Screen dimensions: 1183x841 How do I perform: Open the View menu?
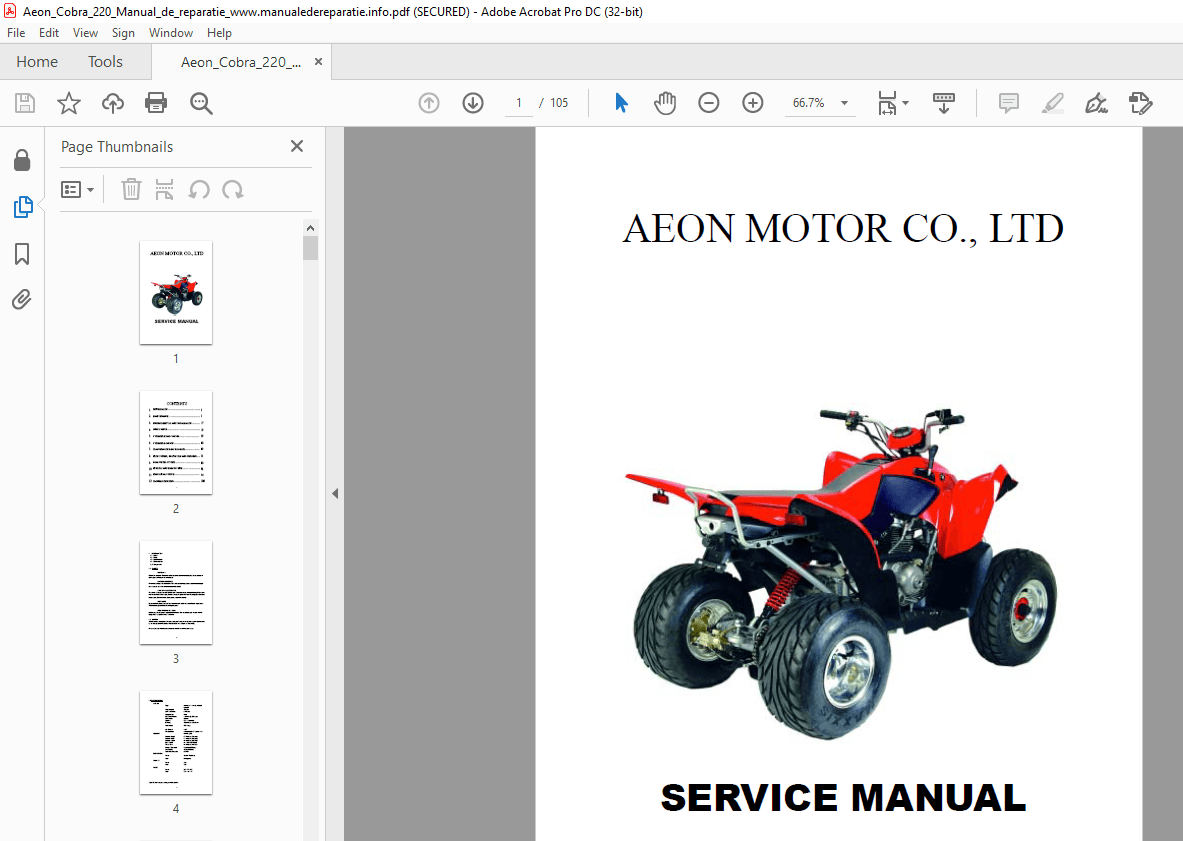pyautogui.click(x=85, y=32)
